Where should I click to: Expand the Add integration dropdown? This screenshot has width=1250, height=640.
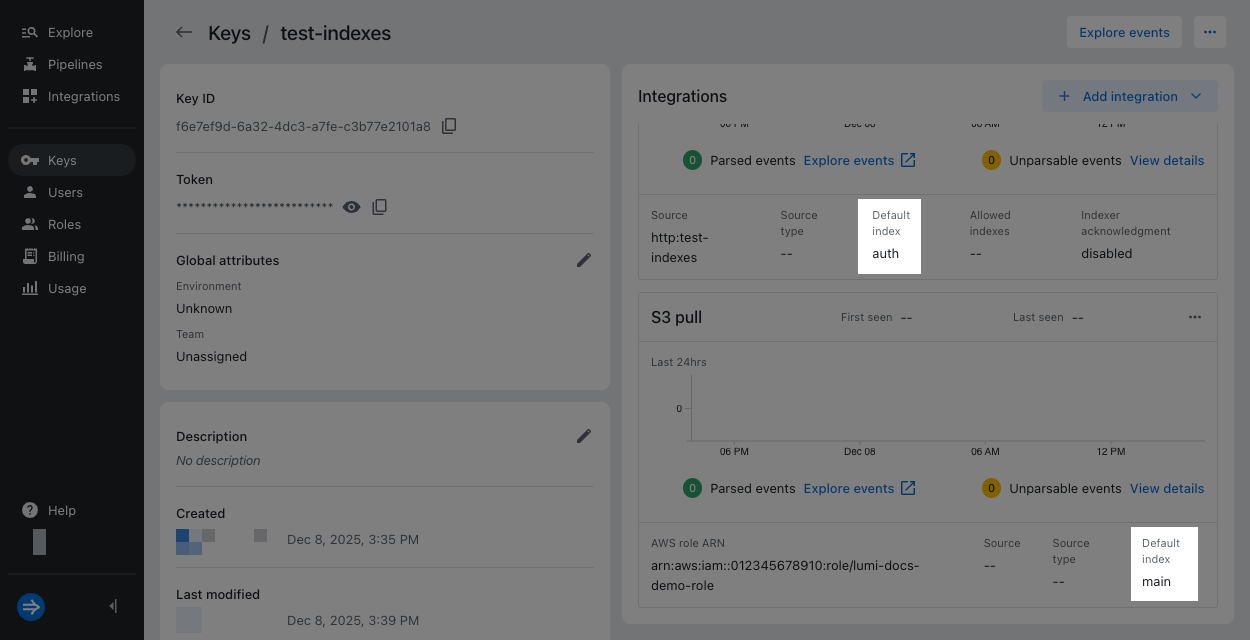(x=1196, y=96)
